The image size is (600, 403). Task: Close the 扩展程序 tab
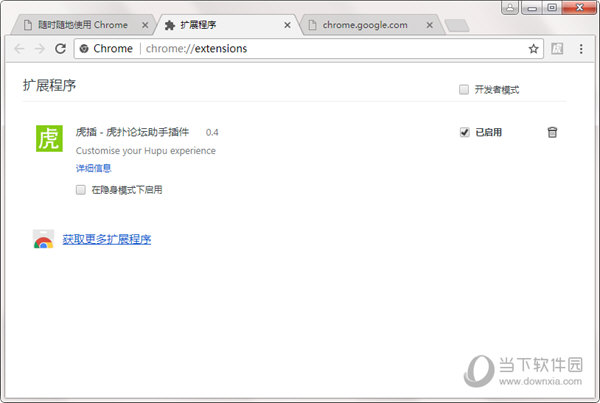tap(287, 25)
